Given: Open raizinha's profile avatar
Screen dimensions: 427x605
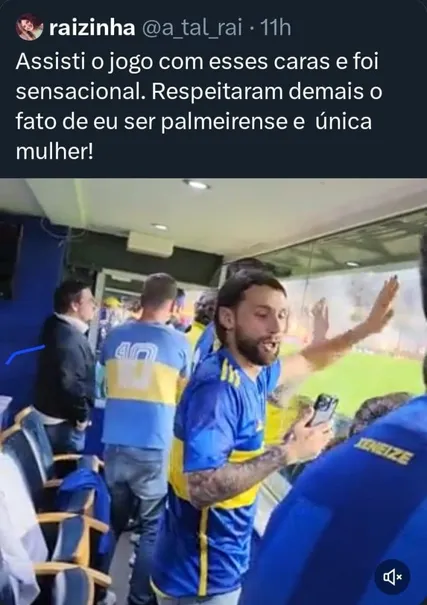Looking at the screenshot, I should click(x=29, y=27).
